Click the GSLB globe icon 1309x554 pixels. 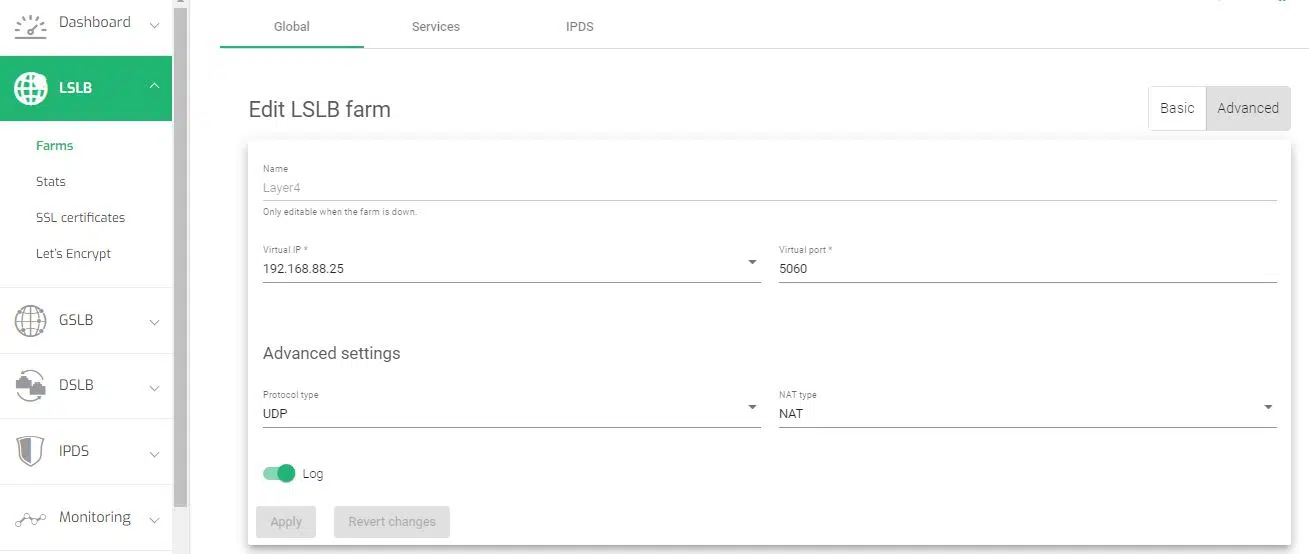(x=31, y=321)
